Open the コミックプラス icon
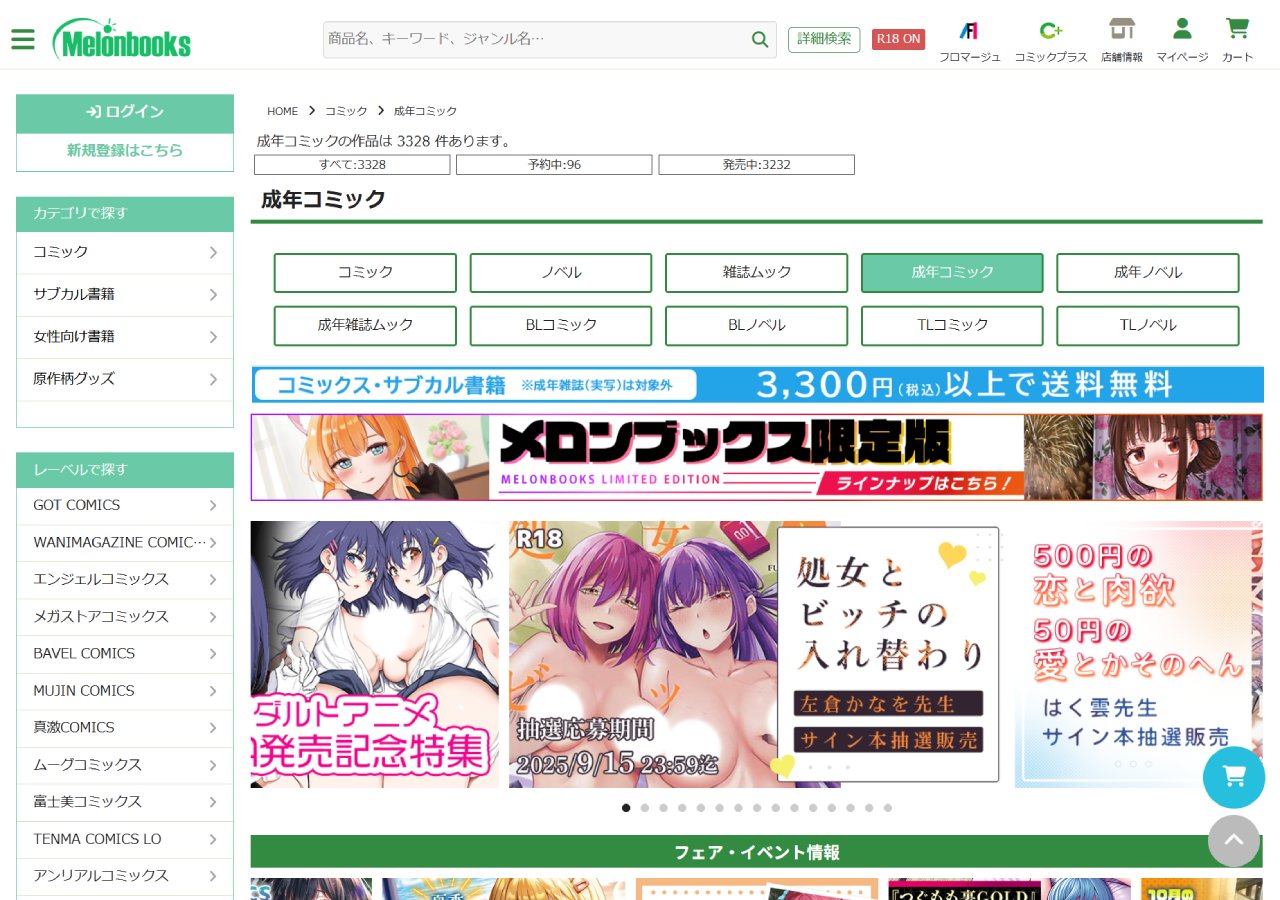 pos(1050,30)
